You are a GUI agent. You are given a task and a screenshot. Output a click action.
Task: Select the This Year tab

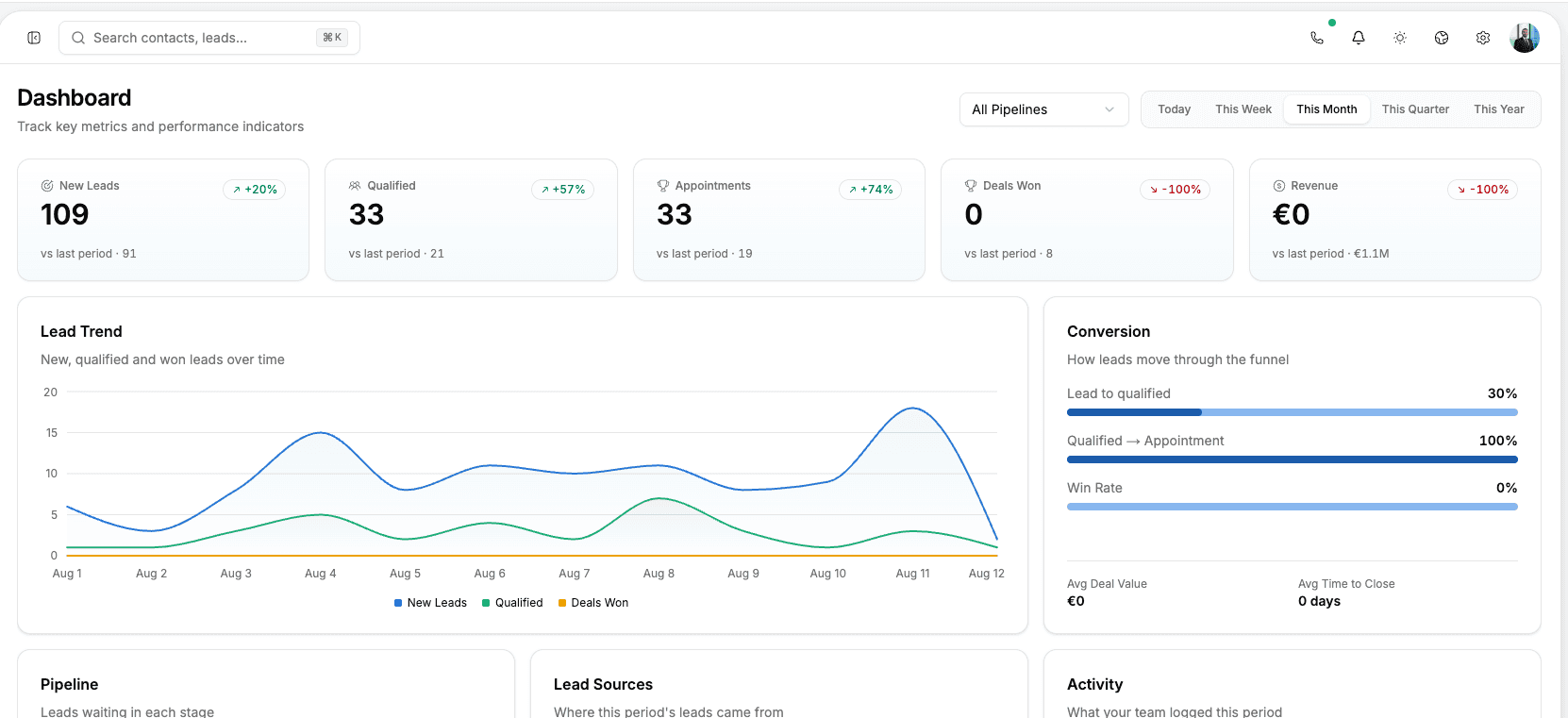pos(1499,109)
